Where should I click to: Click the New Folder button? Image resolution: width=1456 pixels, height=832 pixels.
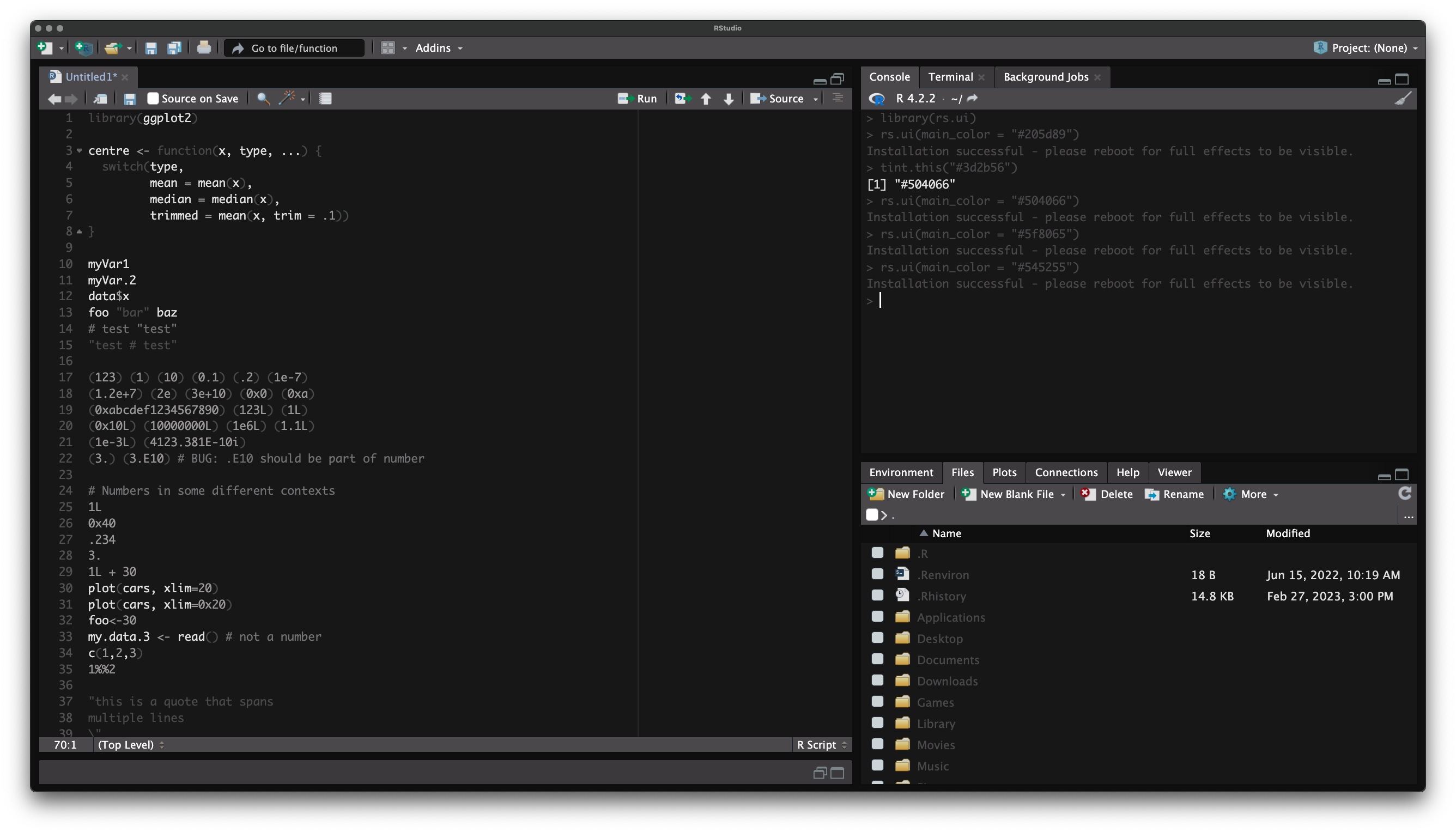pos(906,494)
